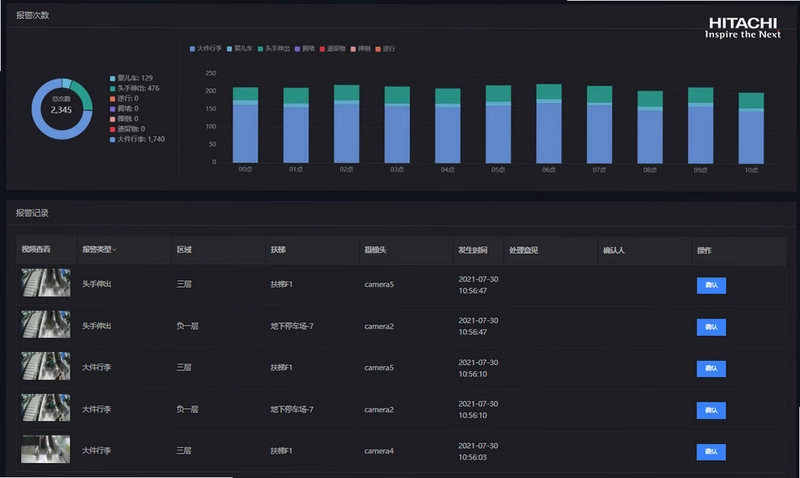
Task: Toggle 婴儿车 series in bar chart legend
Action: [x=240, y=48]
